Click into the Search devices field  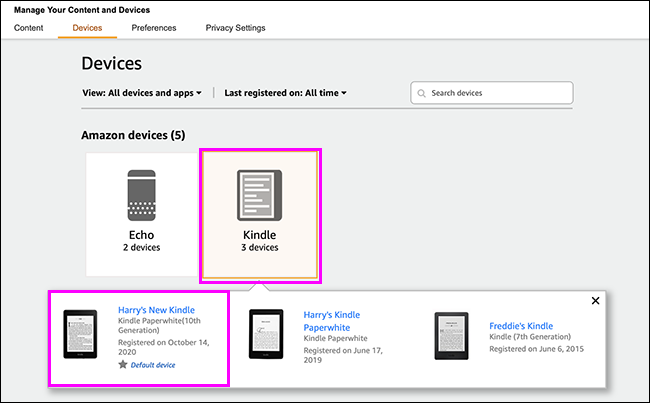pyautogui.click(x=497, y=93)
